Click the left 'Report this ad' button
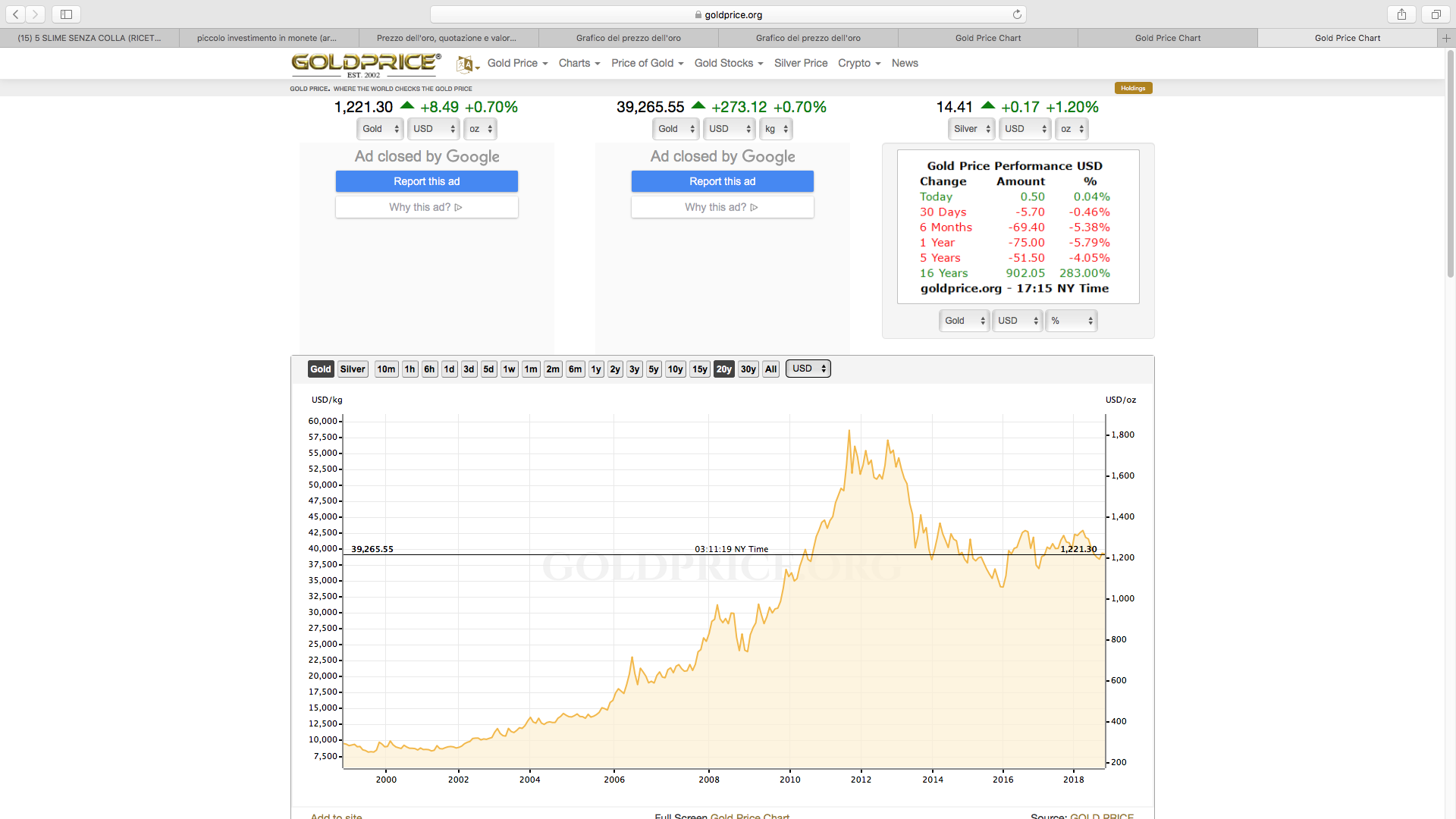The image size is (1456, 819). [x=427, y=181]
